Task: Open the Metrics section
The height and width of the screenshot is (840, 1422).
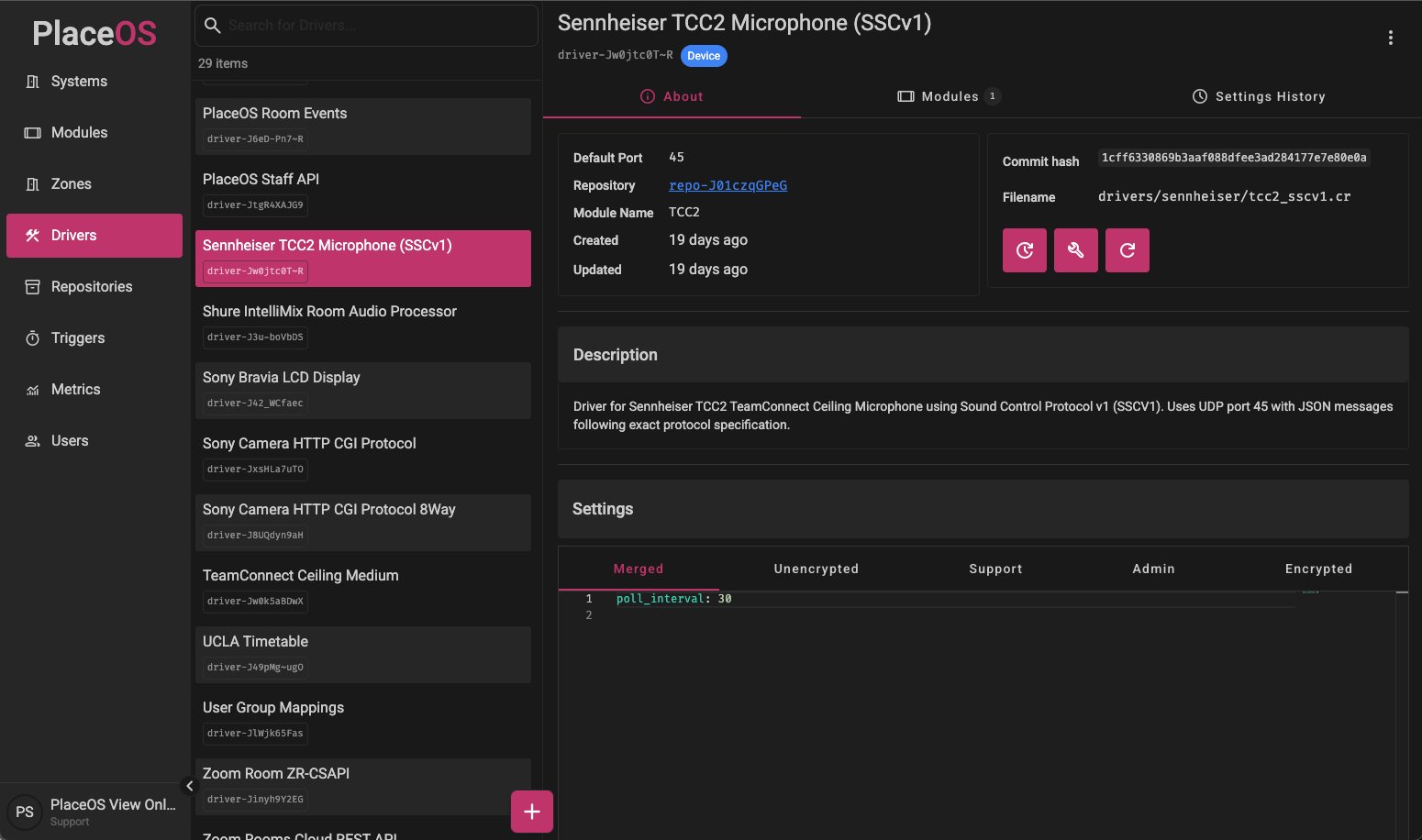Action: pos(75,389)
